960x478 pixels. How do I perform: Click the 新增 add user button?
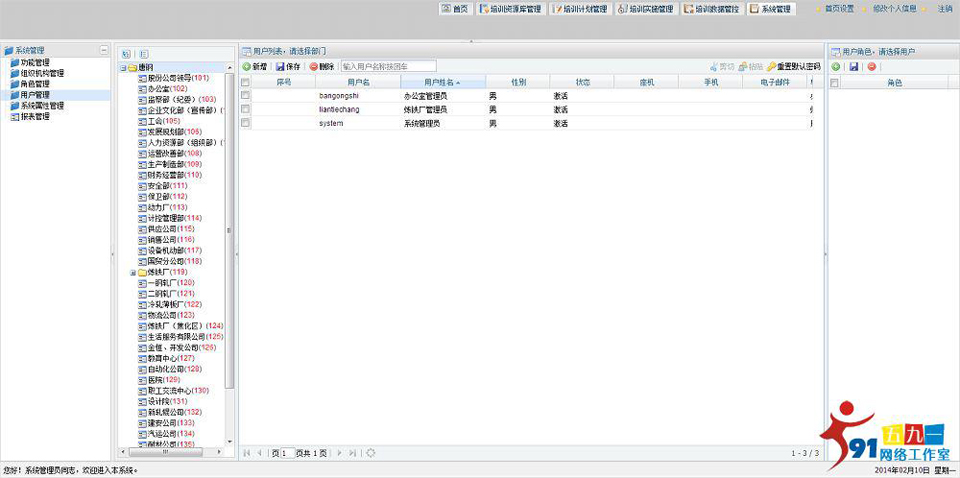[255, 66]
